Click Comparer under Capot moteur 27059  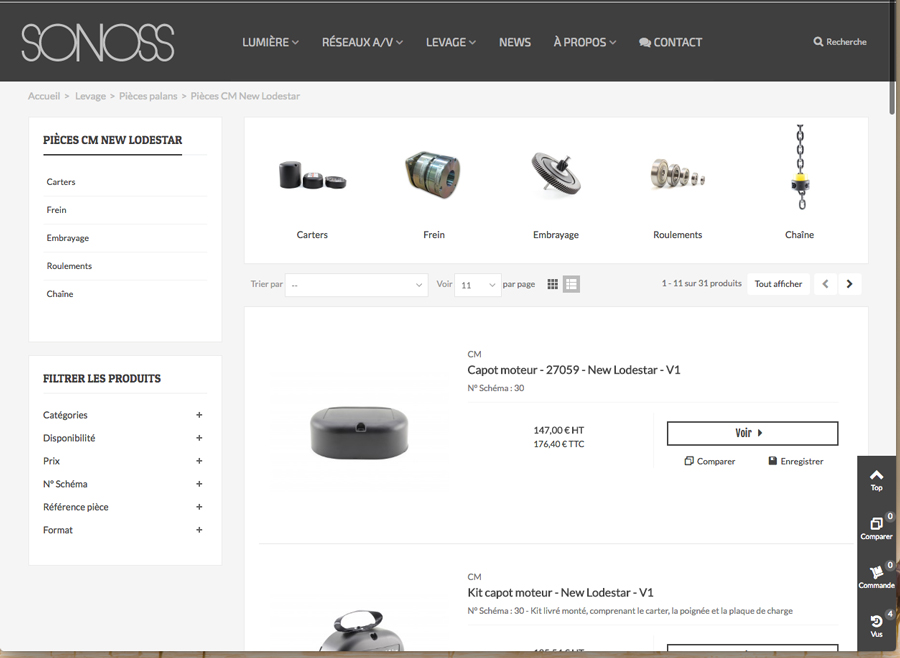coord(709,461)
